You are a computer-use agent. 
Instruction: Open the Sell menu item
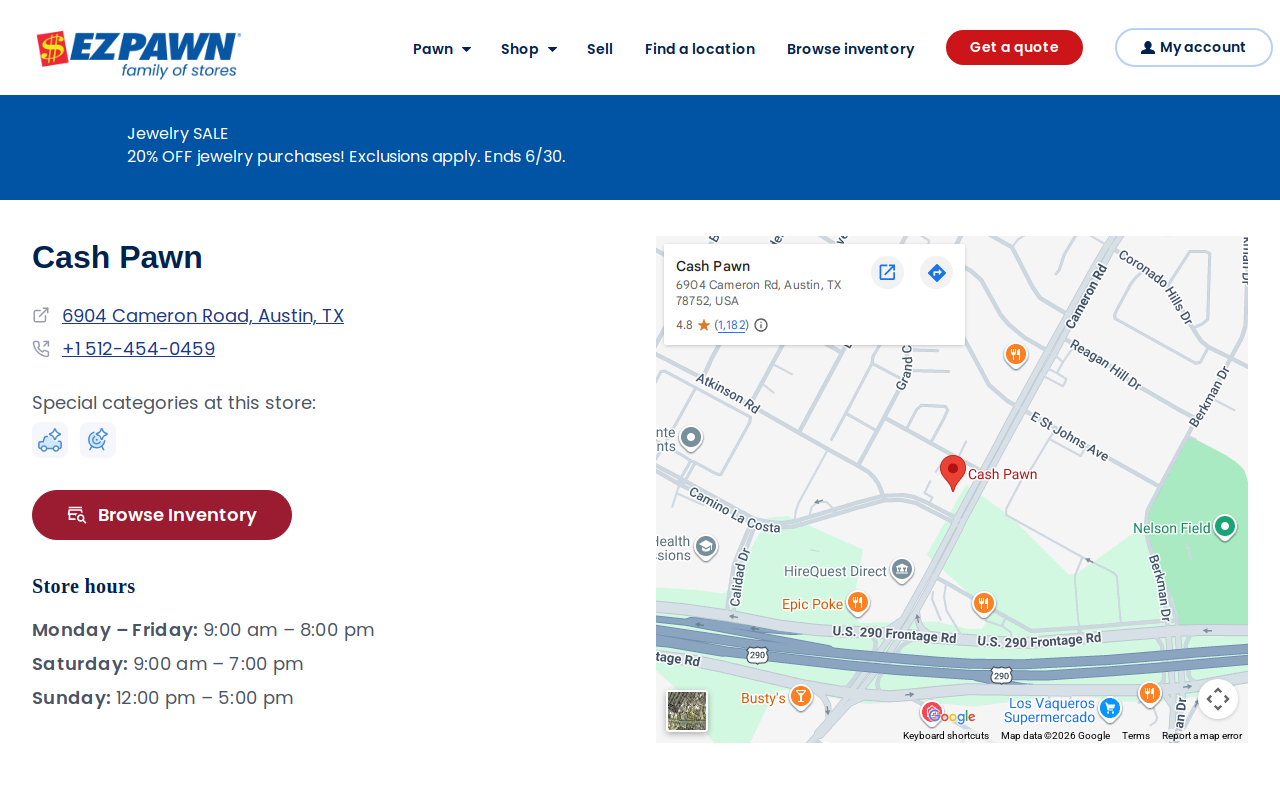[x=600, y=49]
